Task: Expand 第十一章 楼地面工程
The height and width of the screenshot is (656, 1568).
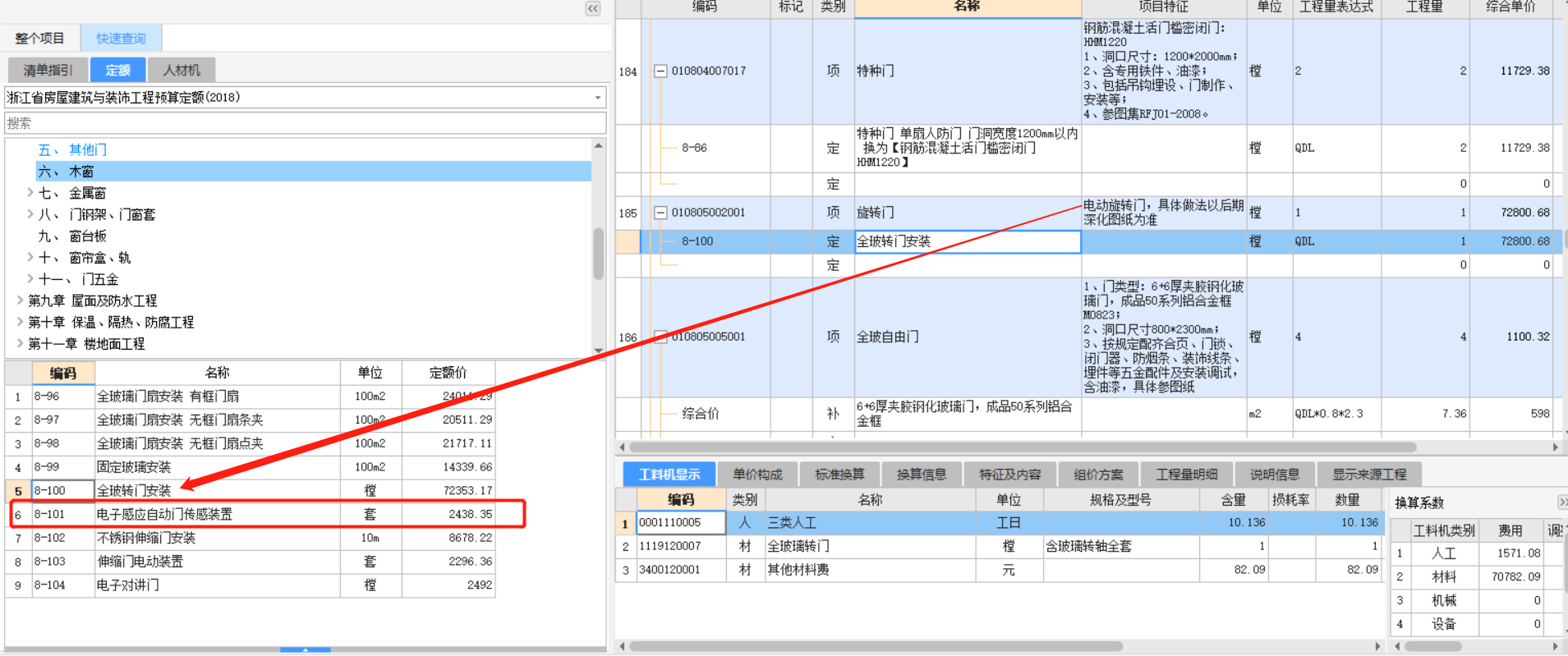Action: tap(21, 344)
